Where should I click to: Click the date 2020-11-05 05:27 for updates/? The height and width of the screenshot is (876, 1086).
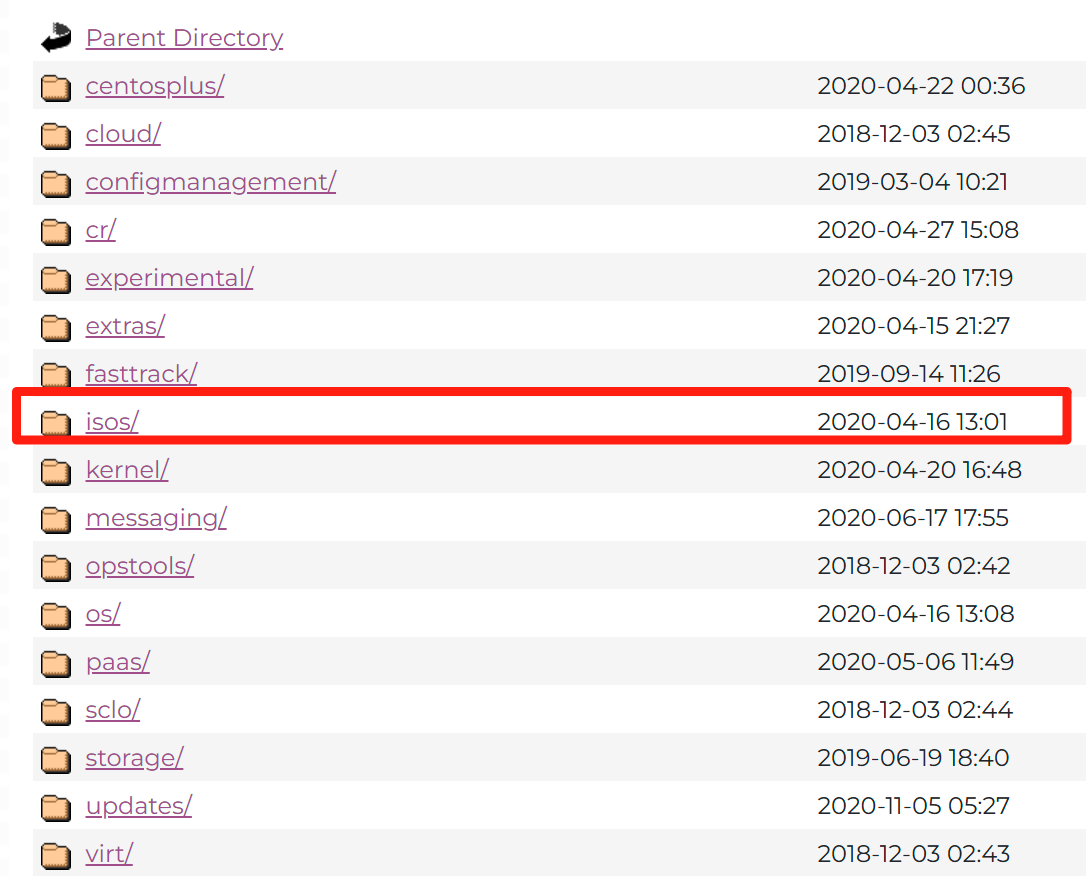click(914, 806)
